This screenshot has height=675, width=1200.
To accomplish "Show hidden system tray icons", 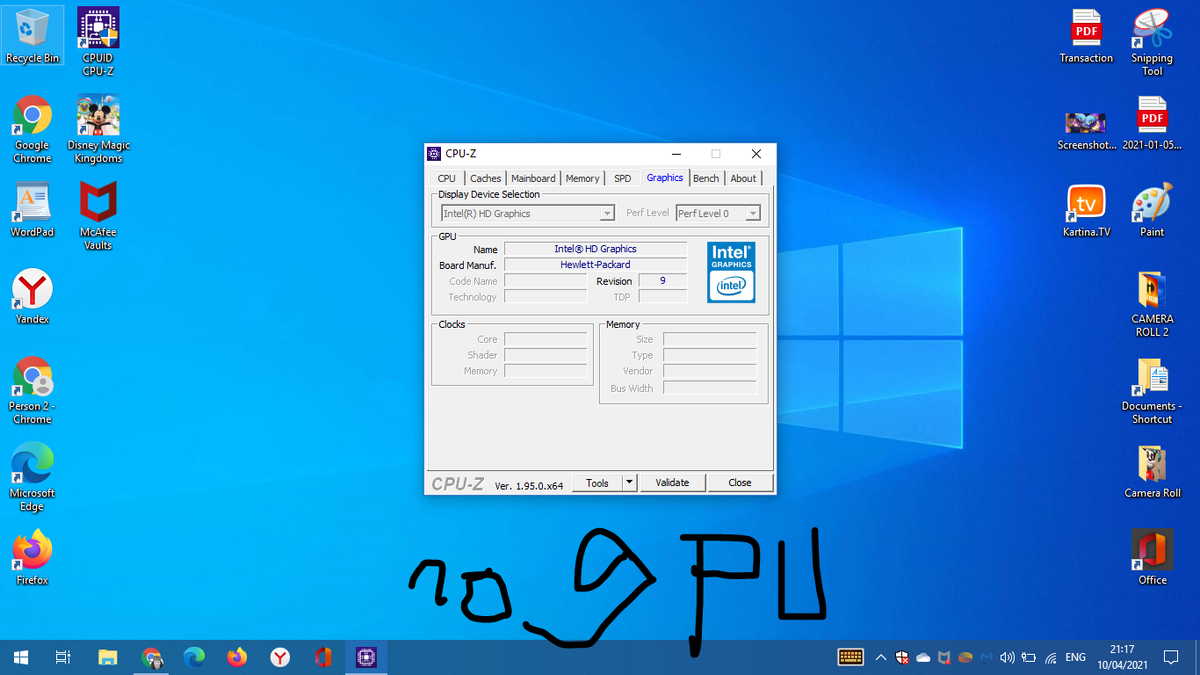I will 881,657.
